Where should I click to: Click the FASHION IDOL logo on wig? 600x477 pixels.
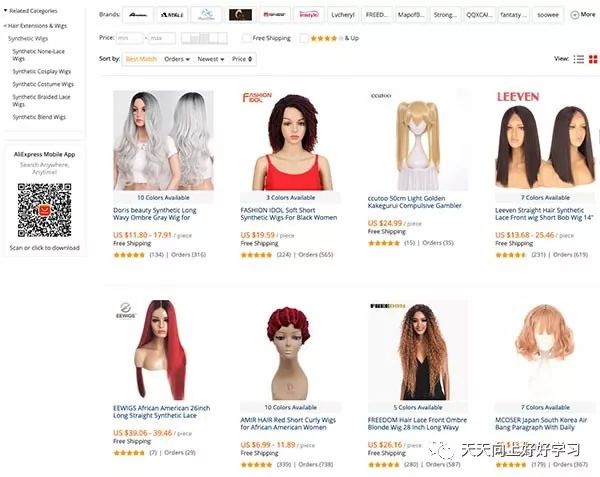tap(257, 97)
